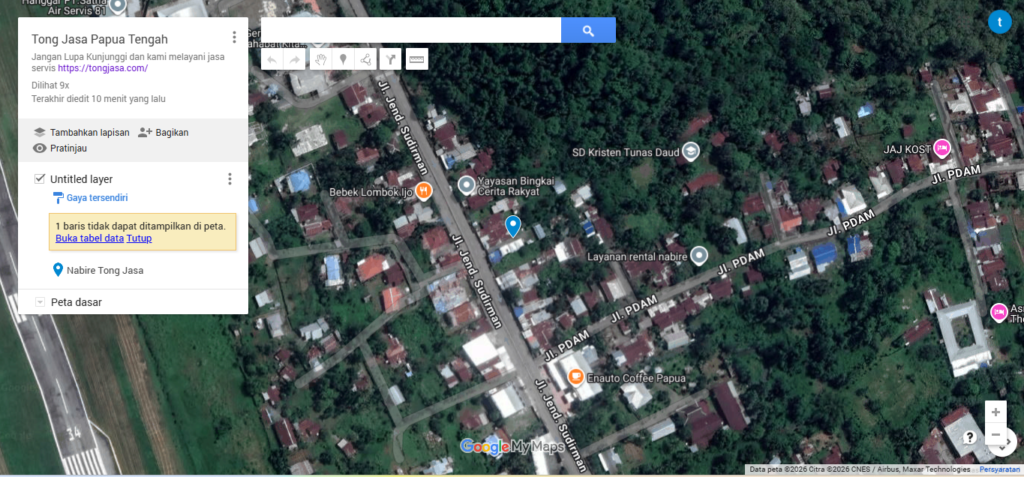The image size is (1024, 477).
Task: Dismiss the warning with Tutup link
Action: pyautogui.click(x=139, y=238)
